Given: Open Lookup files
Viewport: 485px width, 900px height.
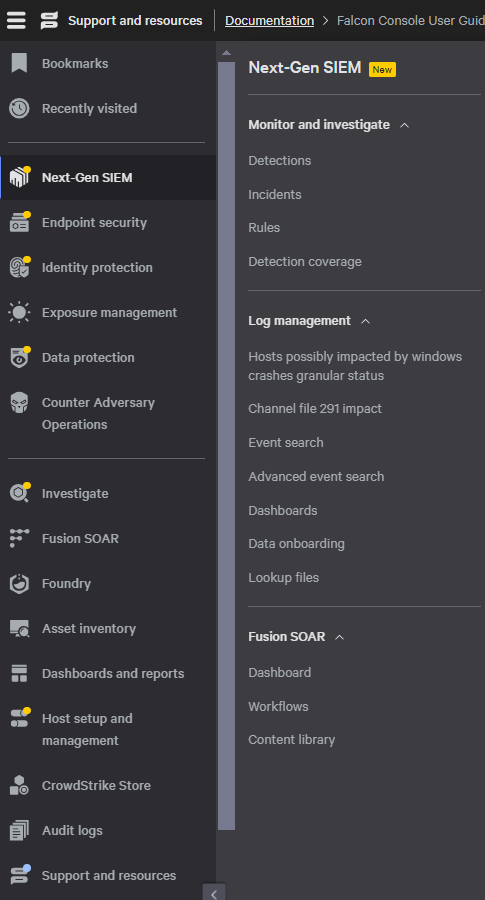Looking at the screenshot, I should [x=283, y=577].
